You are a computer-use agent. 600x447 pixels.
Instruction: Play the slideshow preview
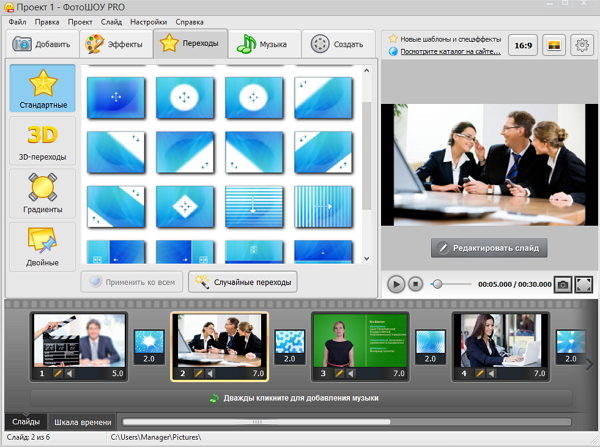coord(396,284)
